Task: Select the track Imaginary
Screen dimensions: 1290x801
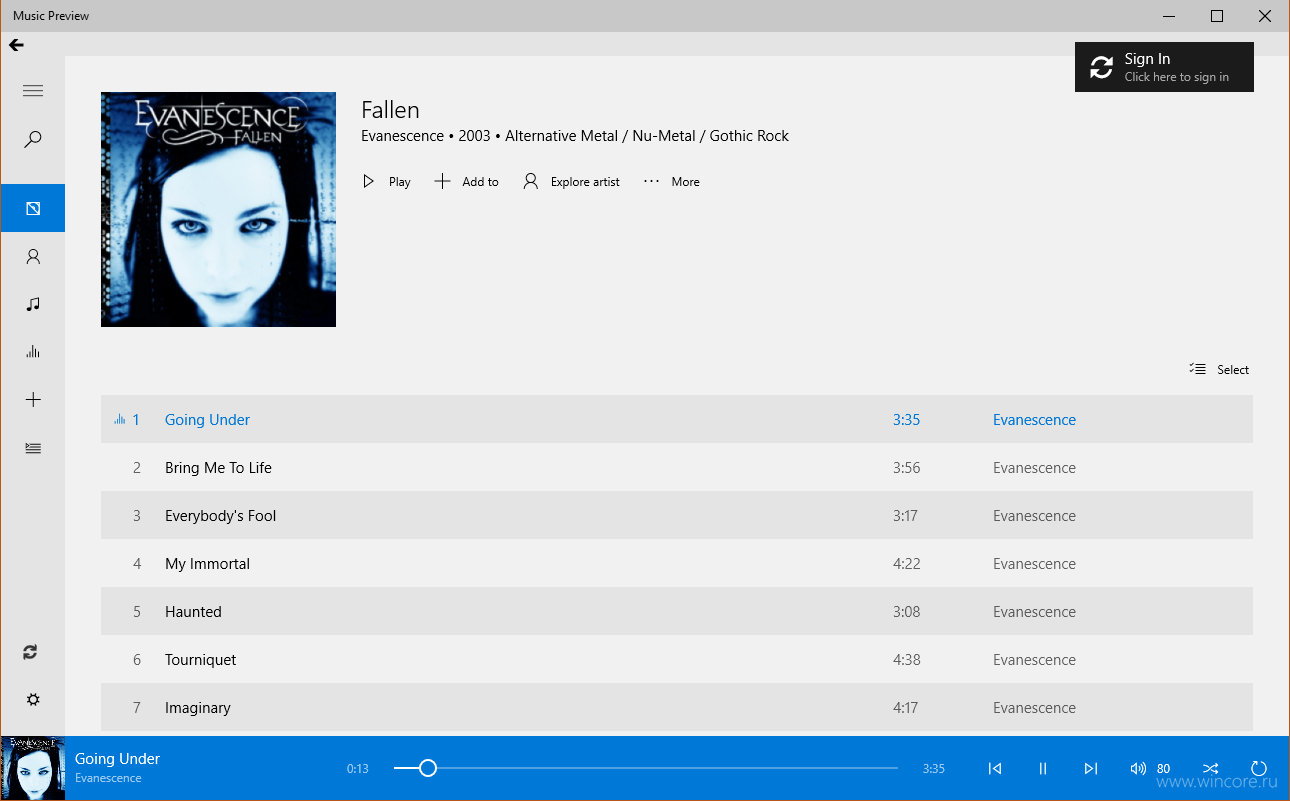Action: [677, 708]
